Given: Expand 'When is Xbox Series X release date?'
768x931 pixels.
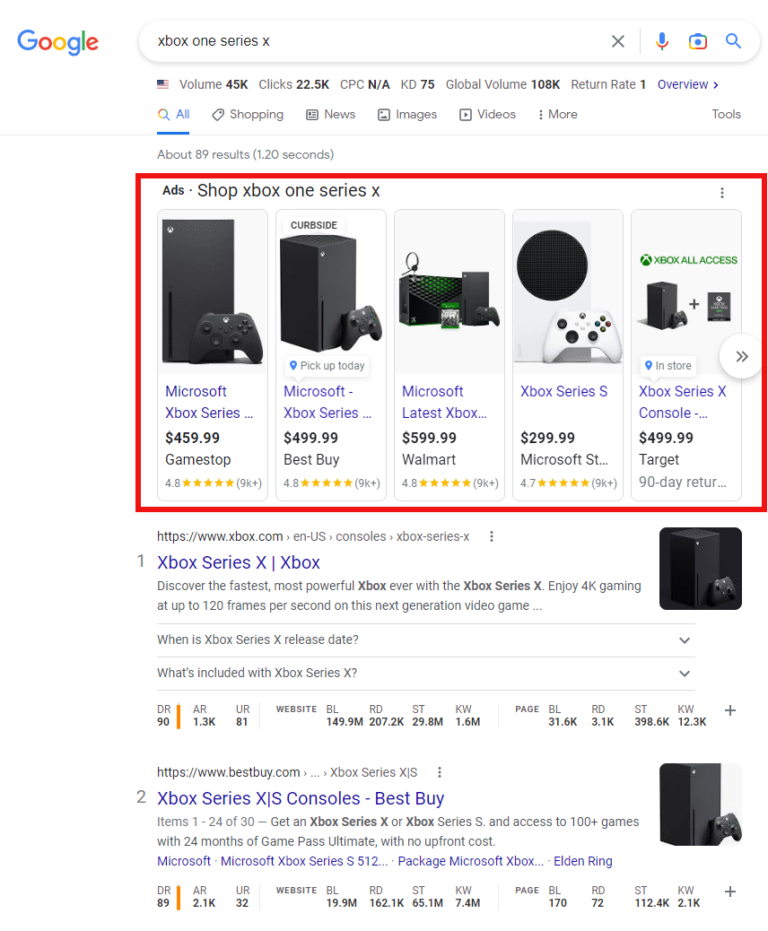Looking at the screenshot, I should (x=426, y=640).
